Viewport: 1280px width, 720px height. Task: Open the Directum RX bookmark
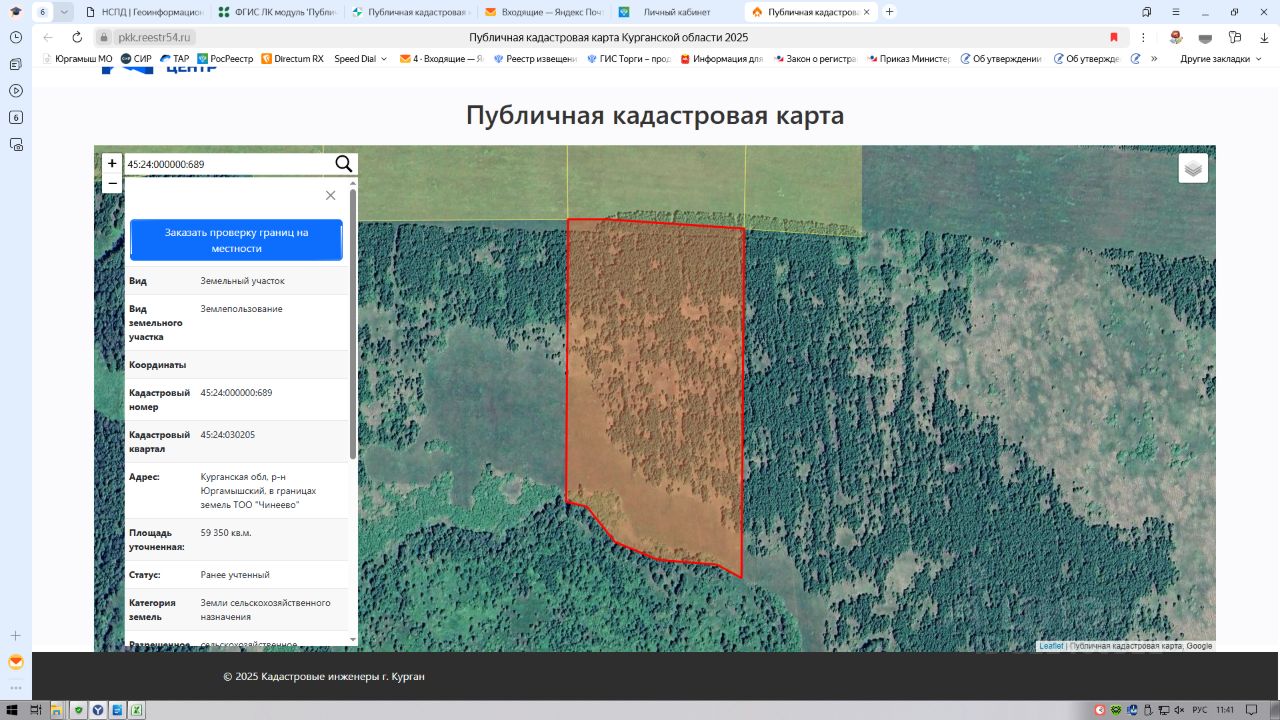[292, 59]
